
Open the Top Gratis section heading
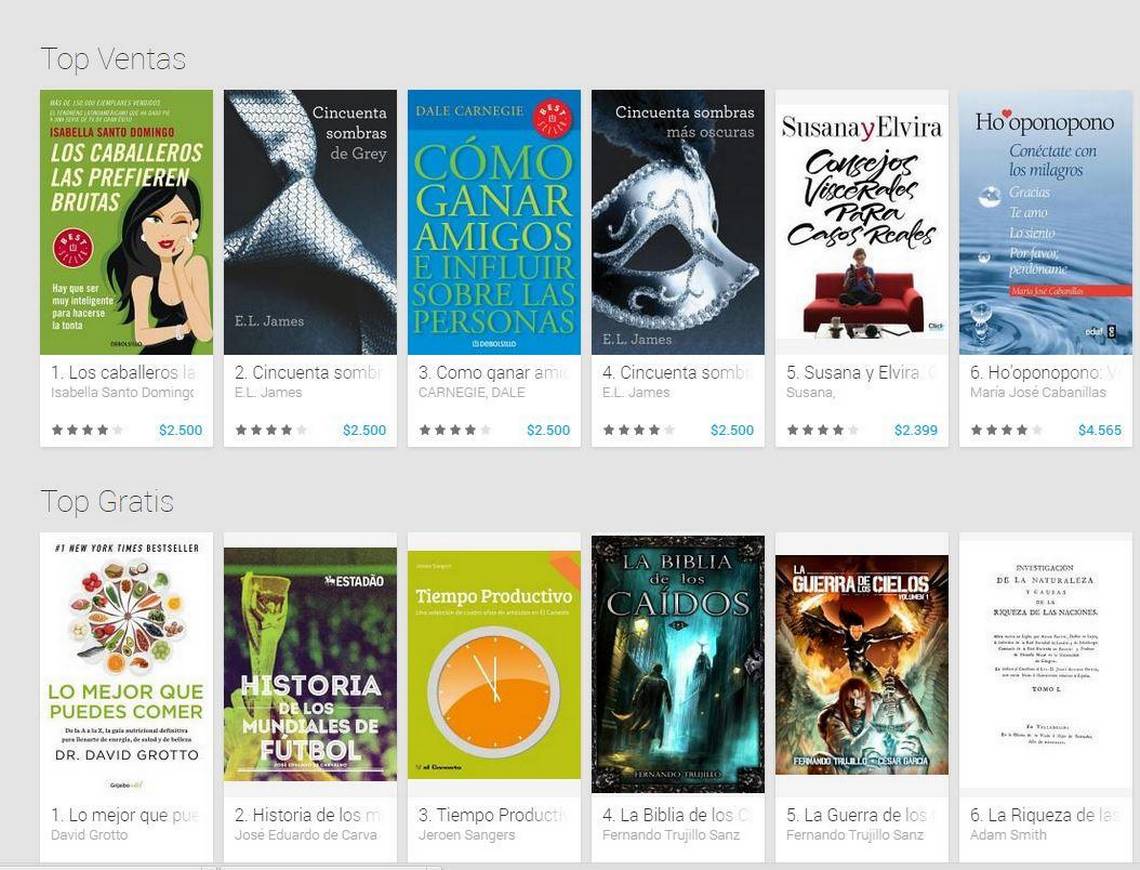pyautogui.click(x=107, y=502)
